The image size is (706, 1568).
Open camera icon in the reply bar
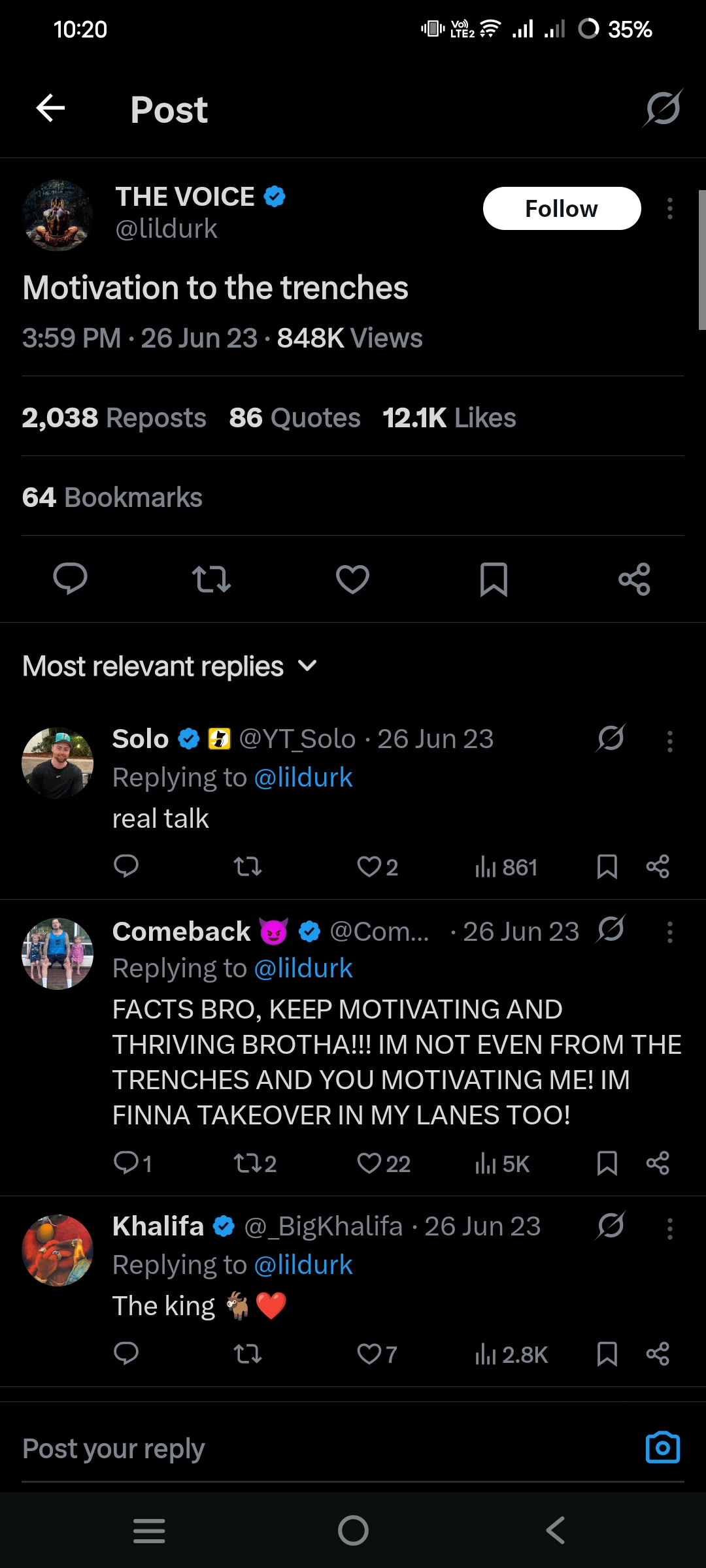(x=662, y=1448)
